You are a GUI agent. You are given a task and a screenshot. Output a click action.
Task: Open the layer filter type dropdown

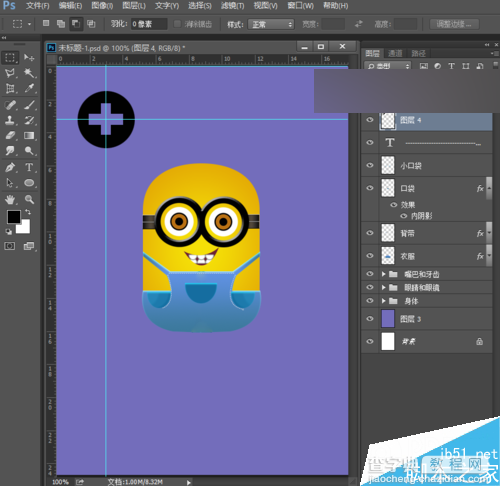click(x=388, y=66)
